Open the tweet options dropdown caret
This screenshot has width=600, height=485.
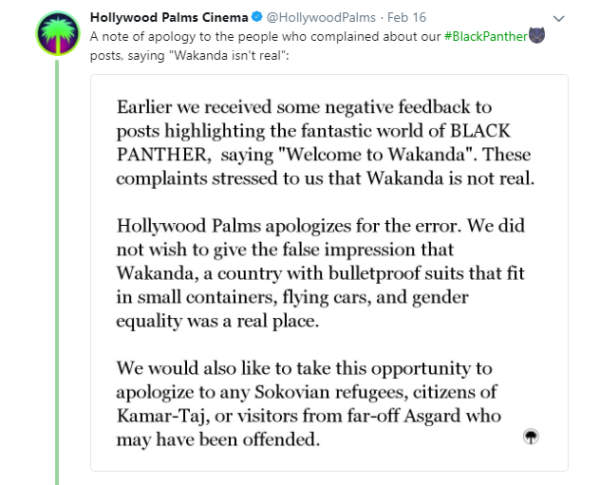(x=558, y=18)
